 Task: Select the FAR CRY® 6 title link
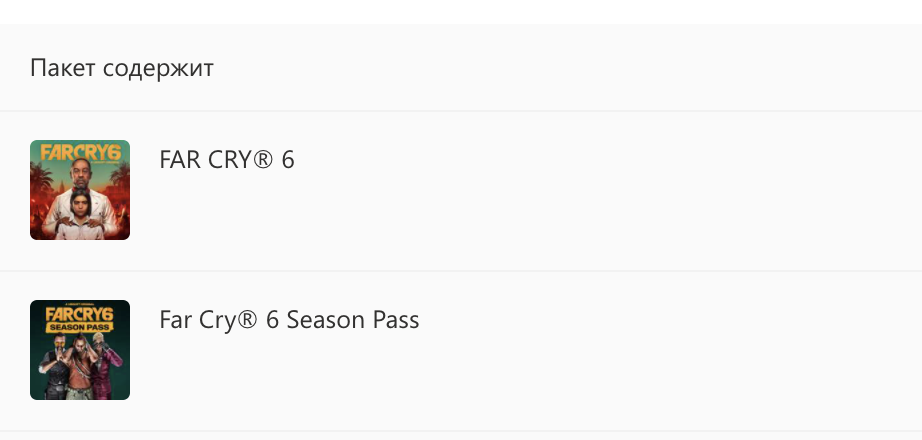[x=227, y=160]
